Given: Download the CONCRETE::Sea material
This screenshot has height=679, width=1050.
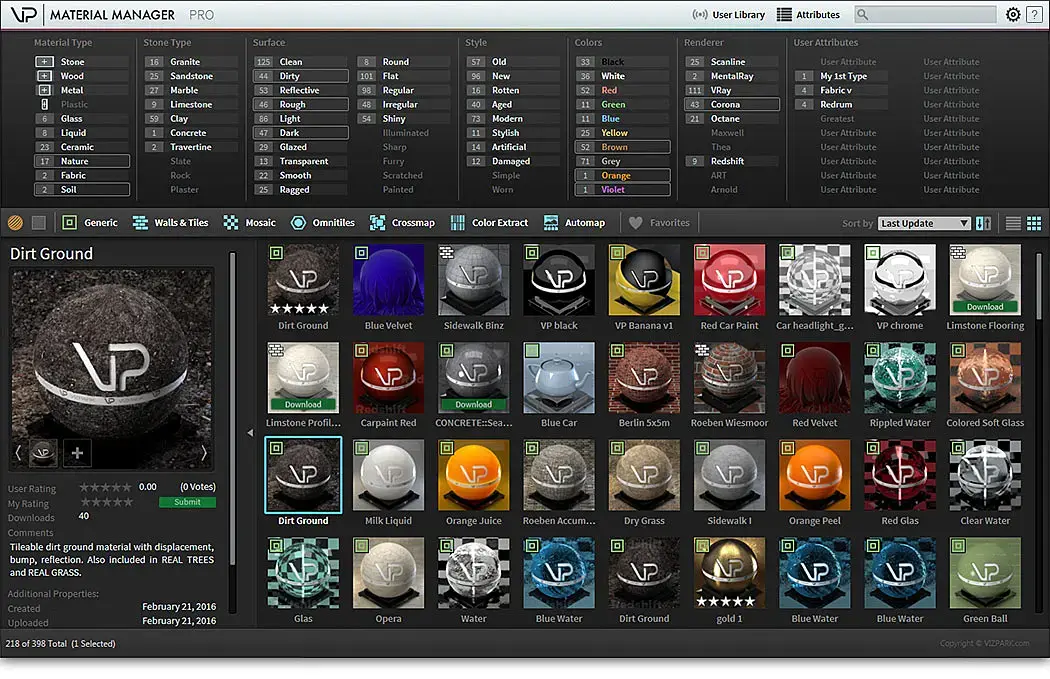Looking at the screenshot, I should [473, 404].
